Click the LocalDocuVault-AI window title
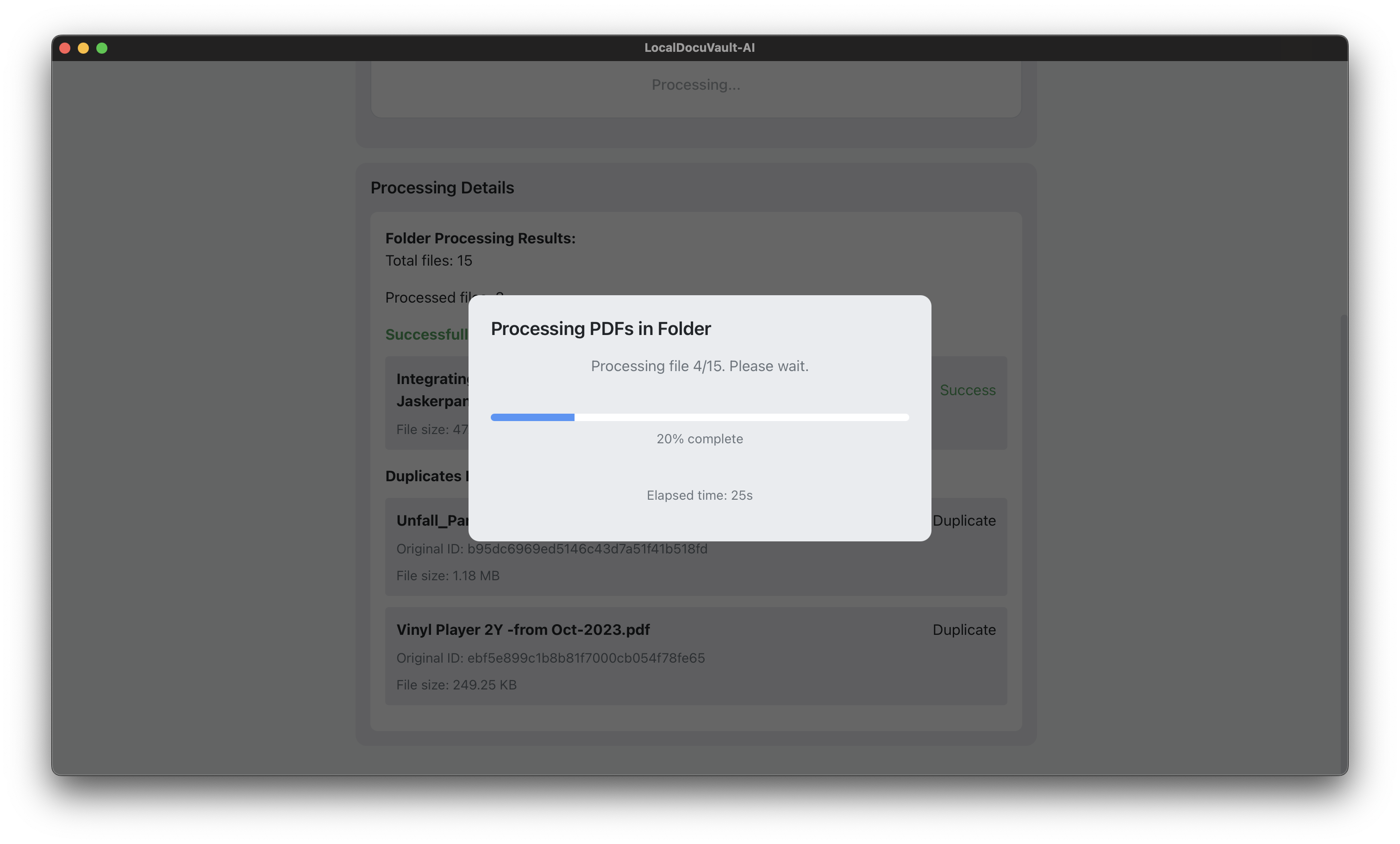 coord(700,48)
